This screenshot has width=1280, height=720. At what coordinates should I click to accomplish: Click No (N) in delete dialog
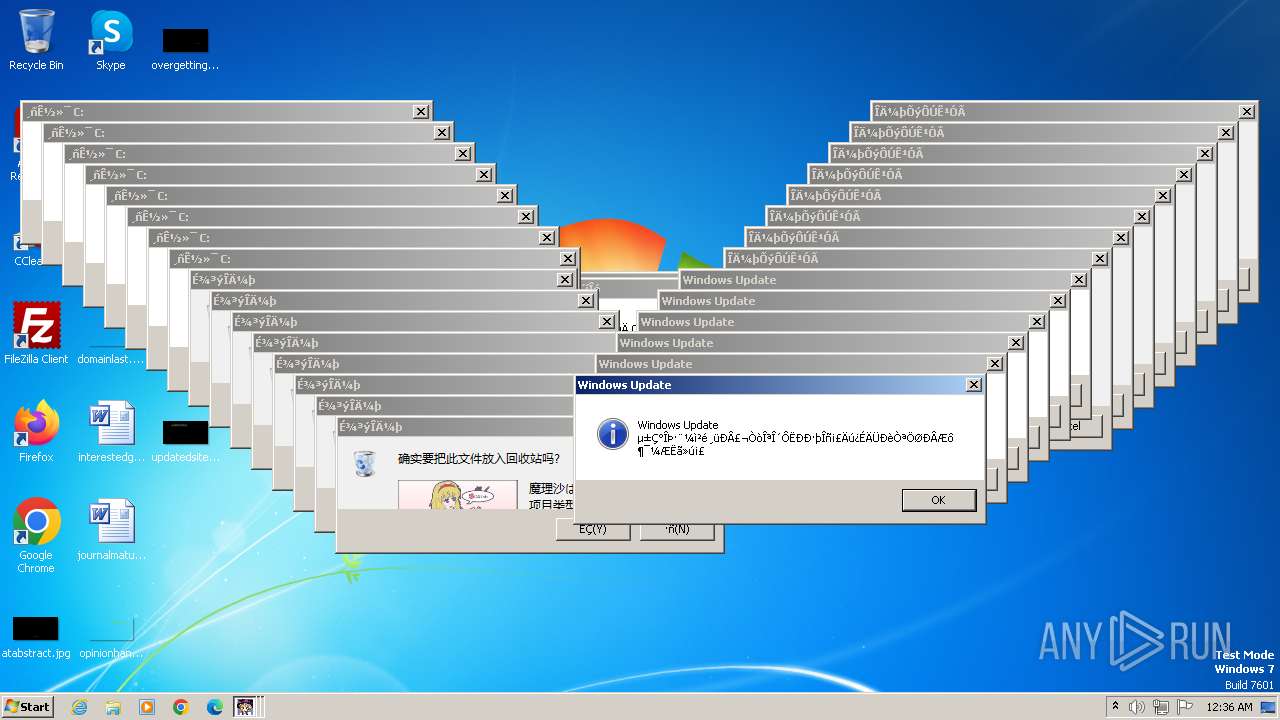677,529
